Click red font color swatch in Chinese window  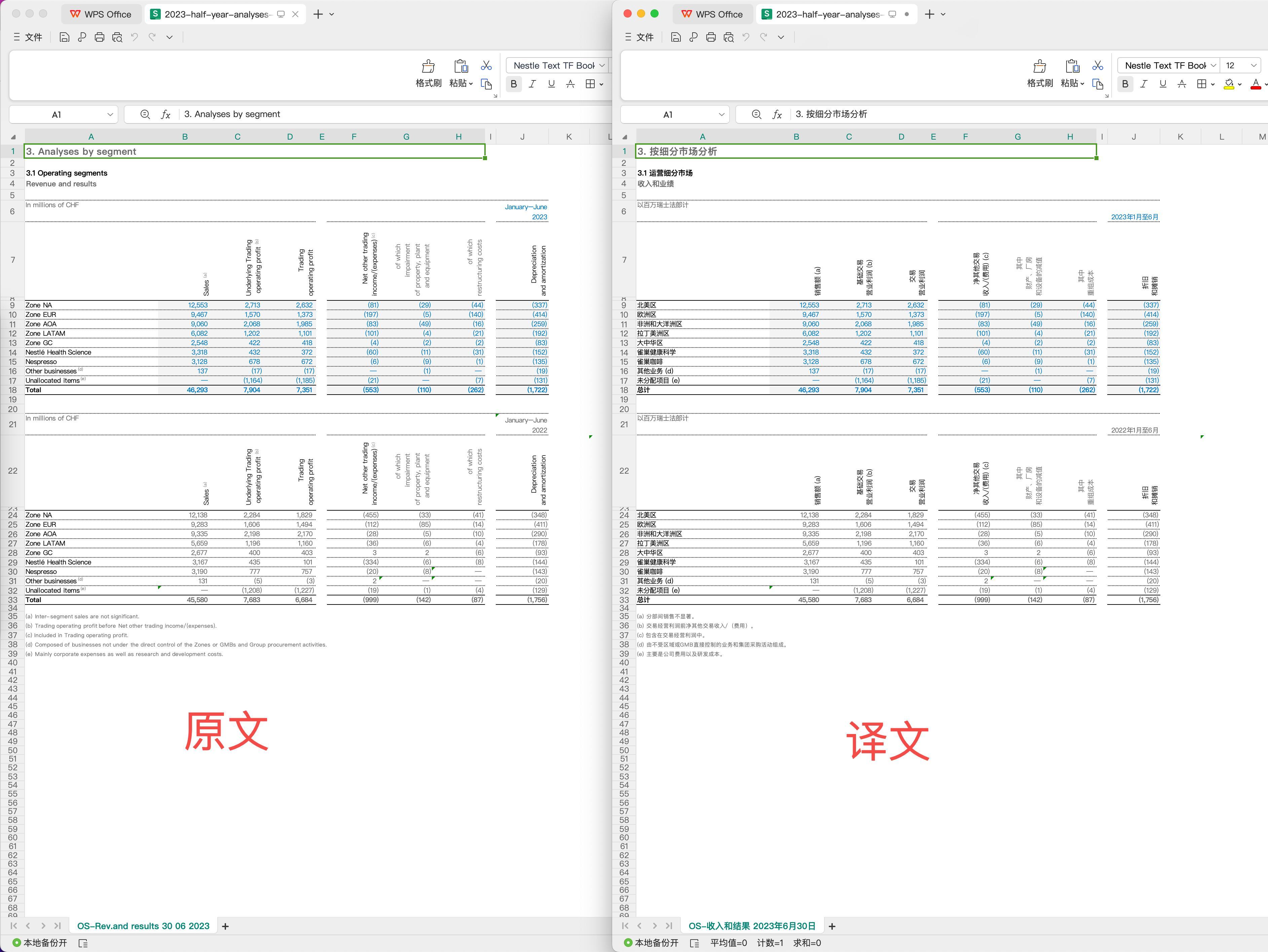coord(1256,84)
